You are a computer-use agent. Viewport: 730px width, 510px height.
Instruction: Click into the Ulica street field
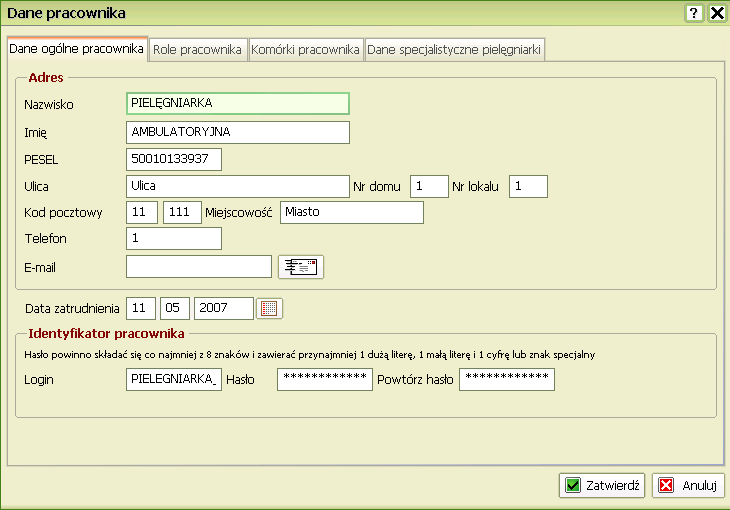click(238, 186)
